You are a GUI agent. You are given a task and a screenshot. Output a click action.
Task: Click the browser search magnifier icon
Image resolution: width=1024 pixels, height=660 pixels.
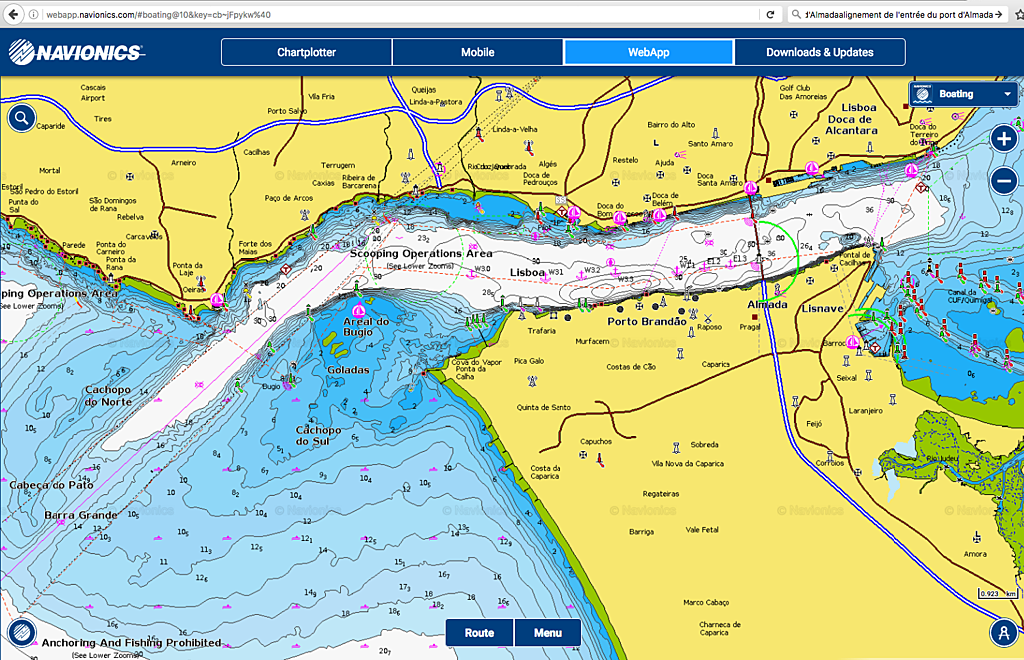[796, 14]
